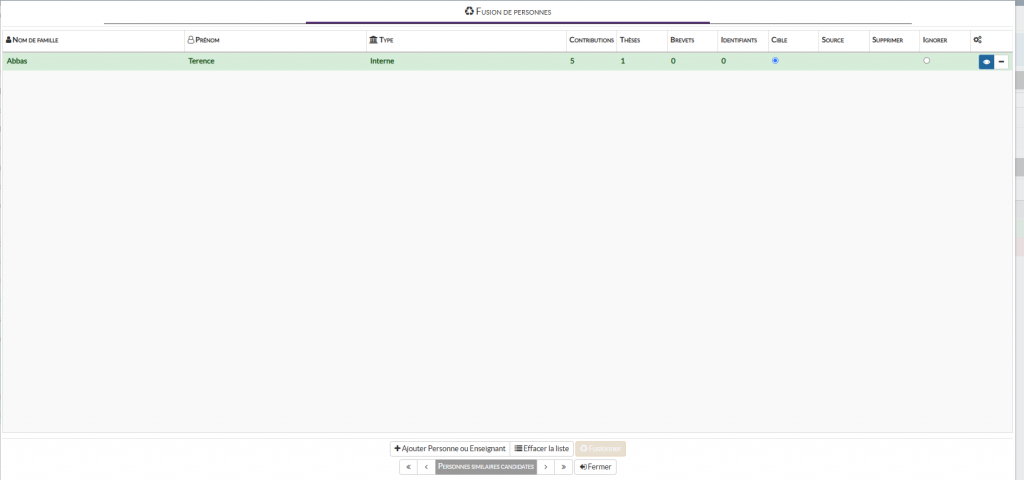Image resolution: width=1024 pixels, height=480 pixels.
Task: Select Ignorer radio for Abbas Terence
Action: [927, 61]
